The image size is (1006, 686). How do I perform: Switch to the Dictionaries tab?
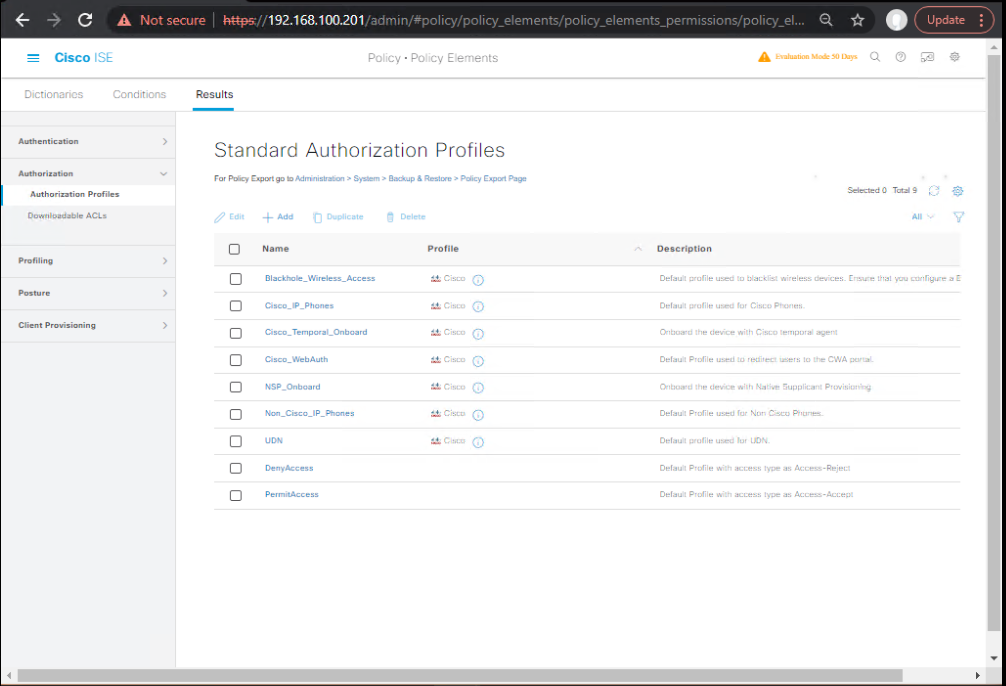[x=54, y=94]
